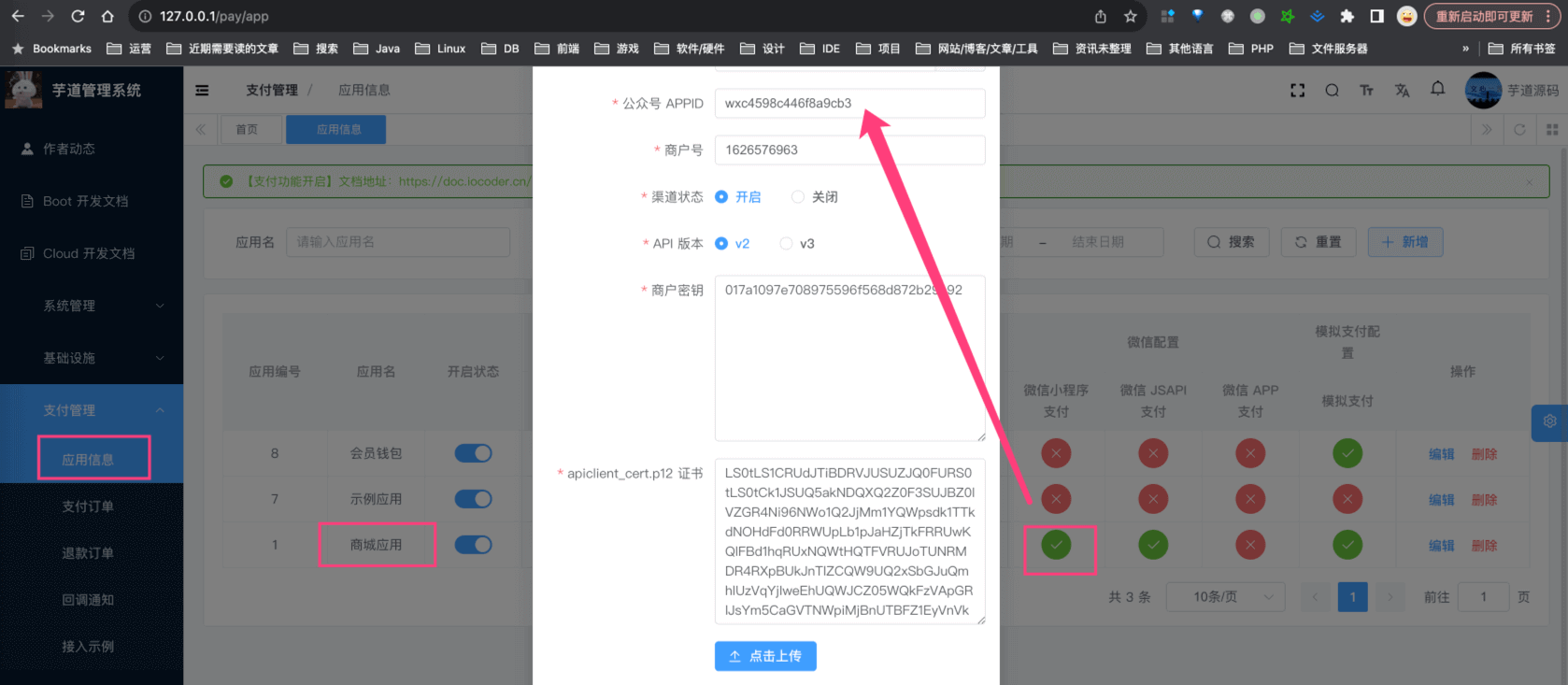Open the search magnifier icon in header
Screen dimensions: 1568x685
click(1332, 91)
